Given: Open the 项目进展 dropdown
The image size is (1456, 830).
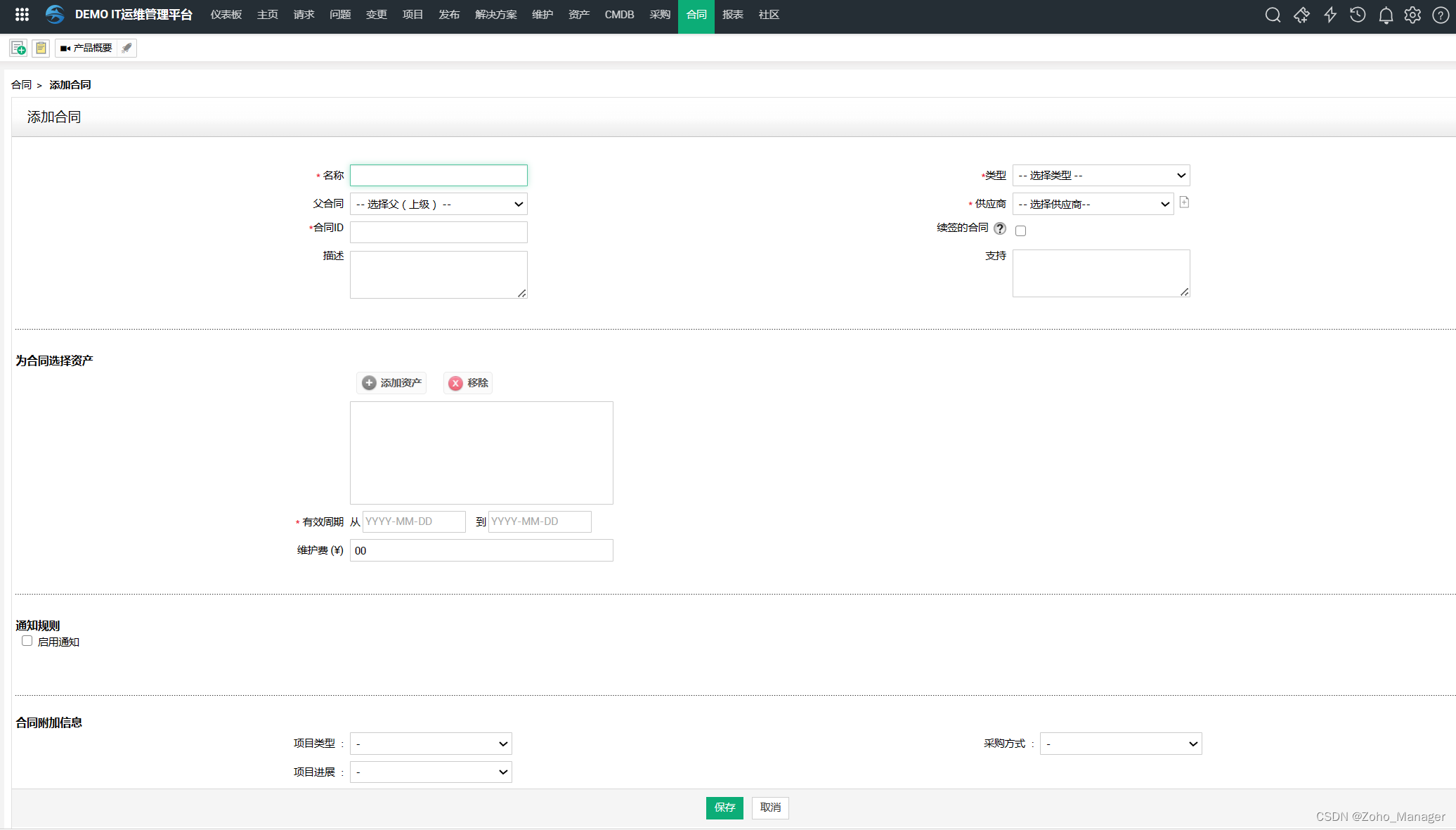Looking at the screenshot, I should coord(431,772).
